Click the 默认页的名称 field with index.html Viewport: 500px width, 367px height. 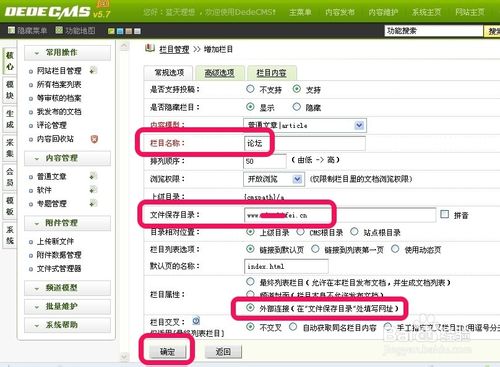click(x=286, y=266)
